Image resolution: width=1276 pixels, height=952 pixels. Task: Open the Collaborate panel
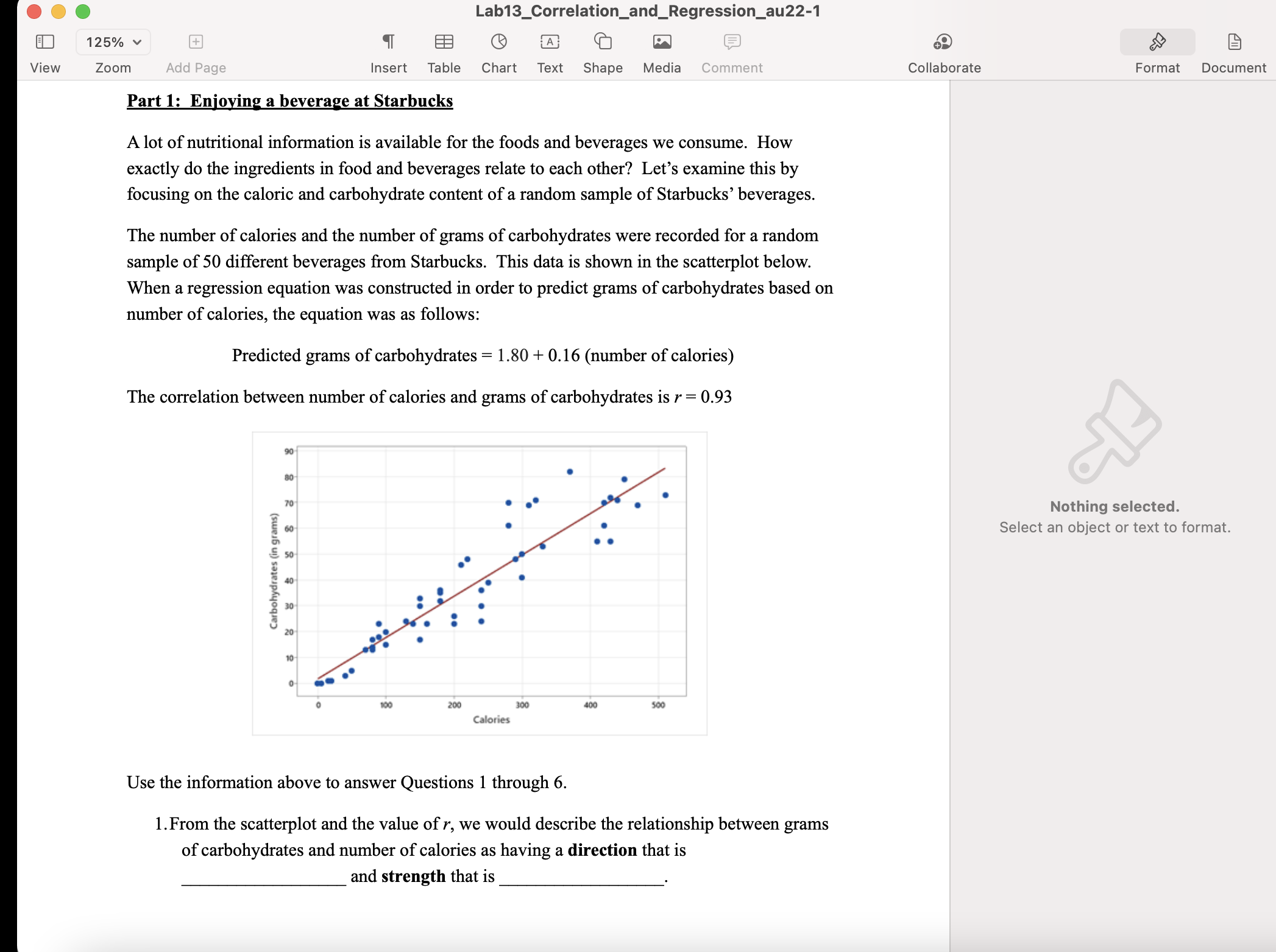pos(943,52)
